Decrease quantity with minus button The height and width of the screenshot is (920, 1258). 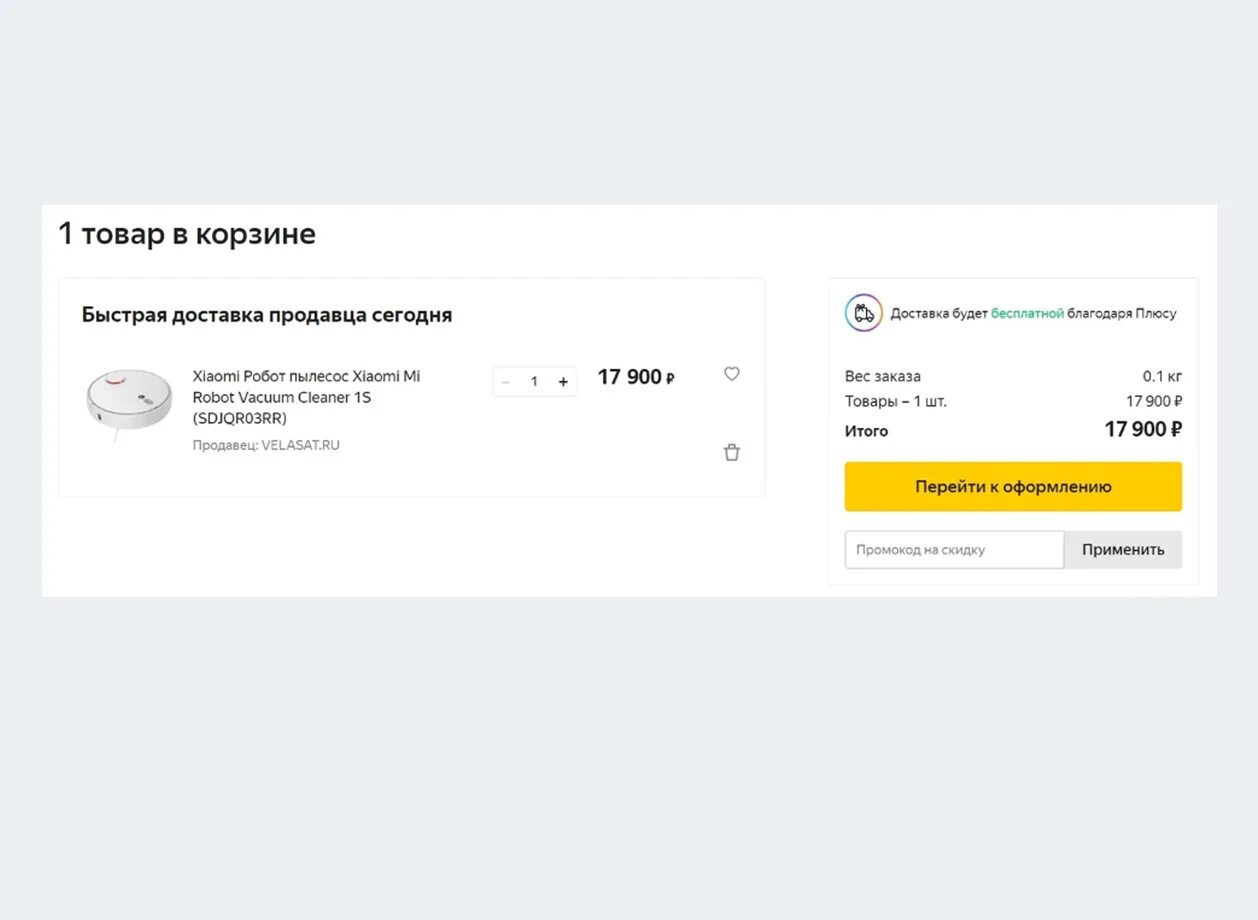(506, 382)
